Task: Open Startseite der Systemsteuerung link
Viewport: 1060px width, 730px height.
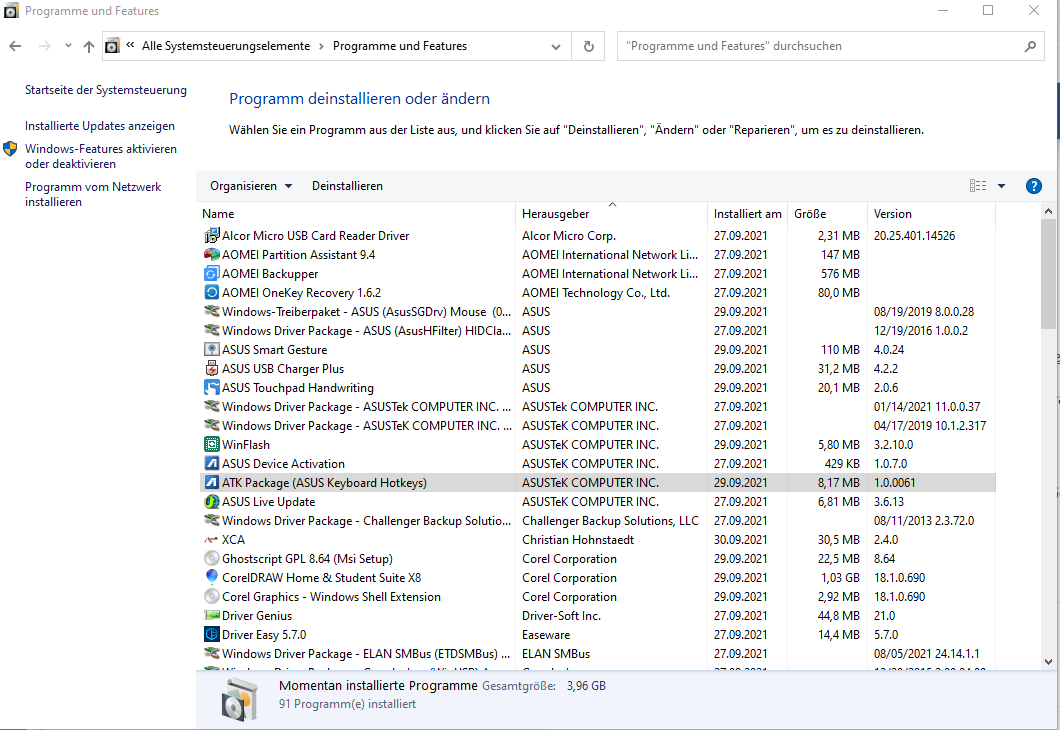Action: click(106, 90)
